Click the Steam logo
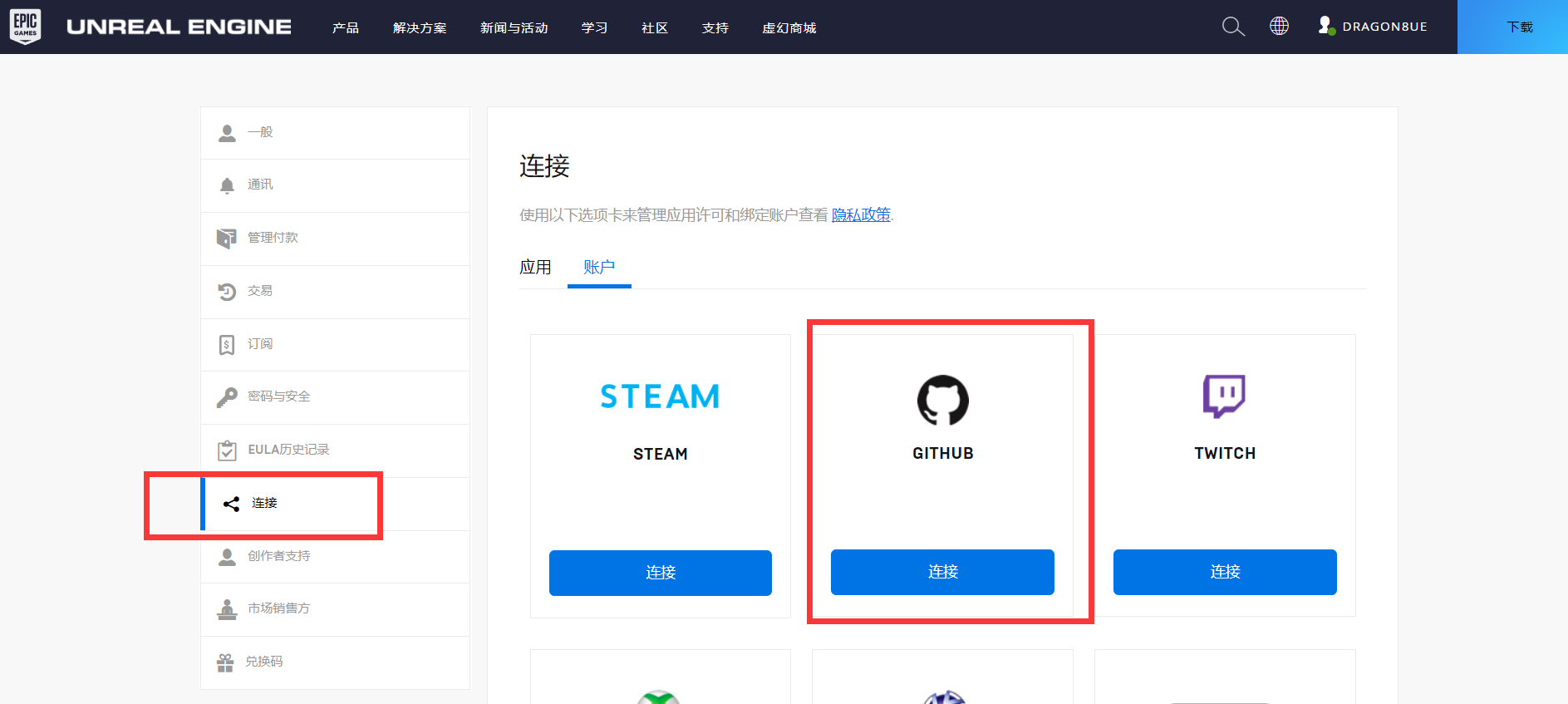The height and width of the screenshot is (704, 1568). coord(660,396)
